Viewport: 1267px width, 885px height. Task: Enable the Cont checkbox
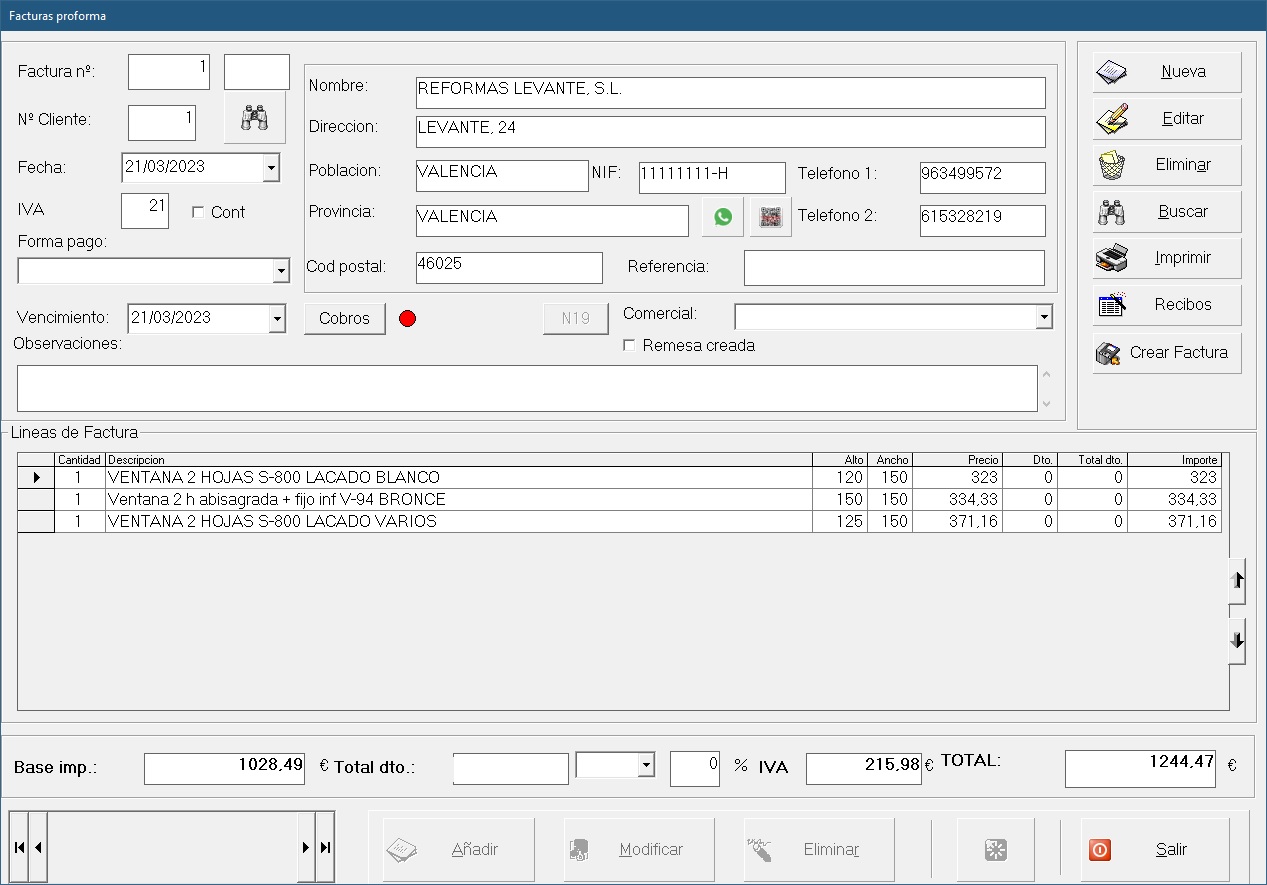(198, 212)
